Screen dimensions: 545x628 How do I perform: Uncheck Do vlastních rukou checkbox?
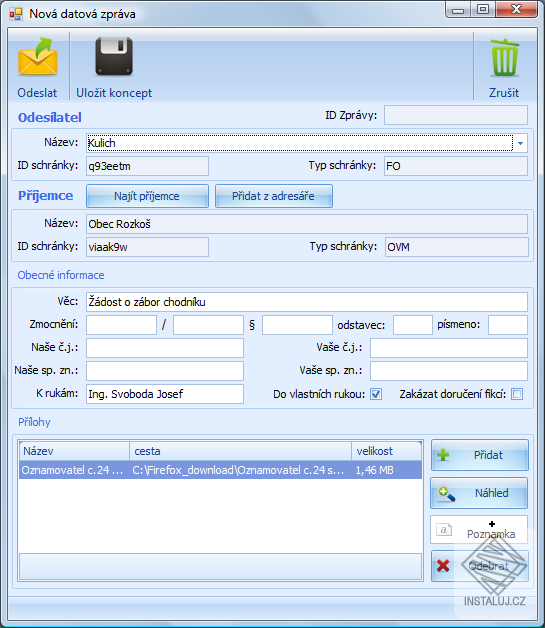click(376, 394)
